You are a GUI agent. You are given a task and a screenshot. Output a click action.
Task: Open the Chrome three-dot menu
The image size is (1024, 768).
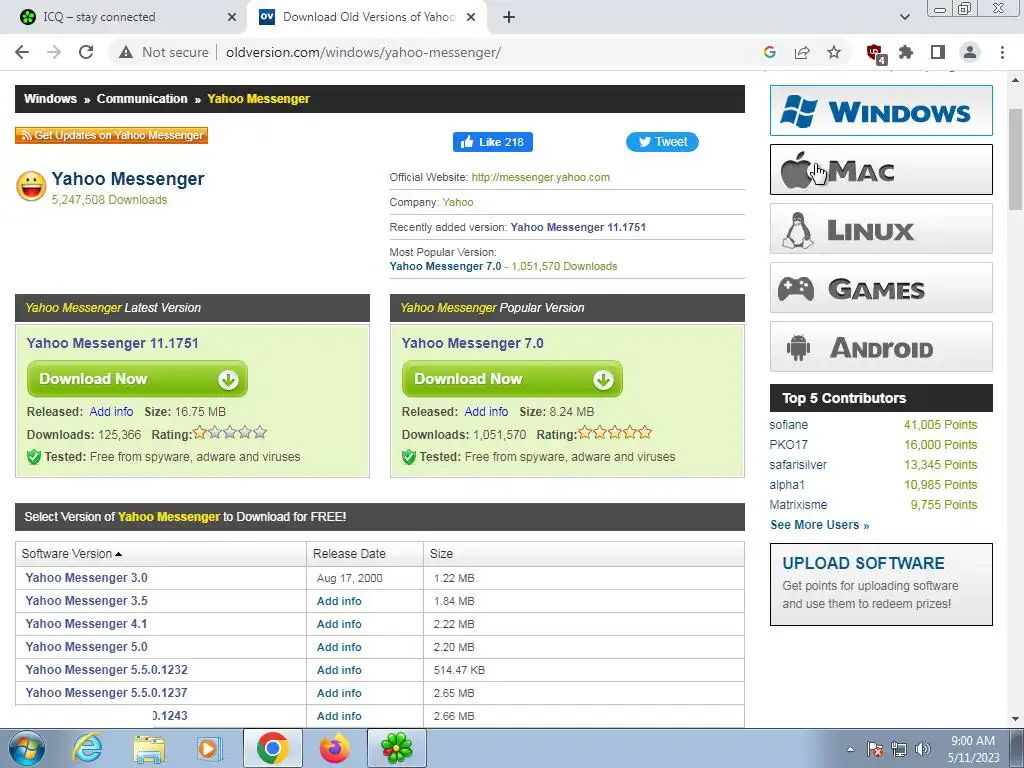coord(1002,52)
